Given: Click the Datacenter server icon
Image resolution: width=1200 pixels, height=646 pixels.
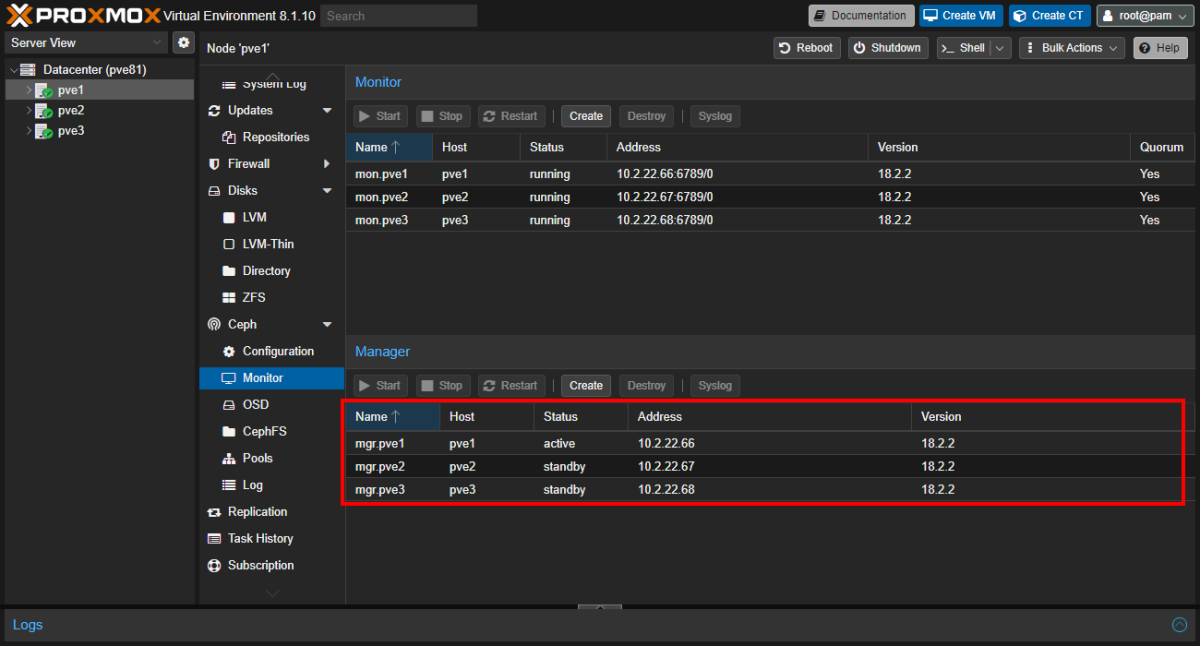Looking at the screenshot, I should point(28,70).
